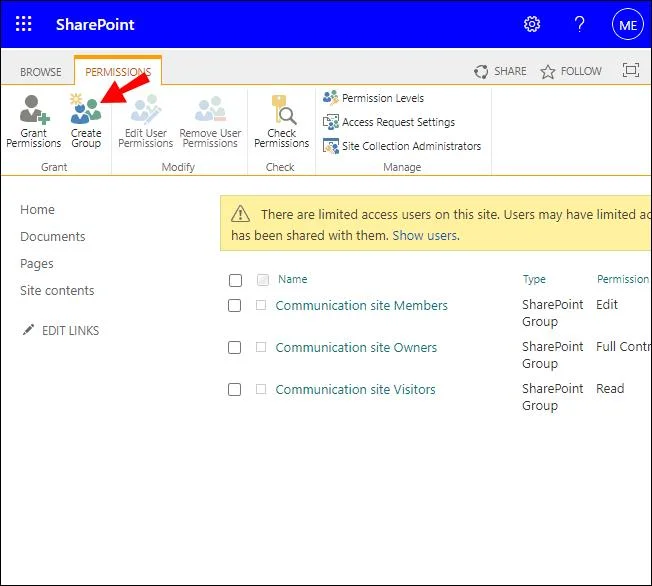
Task: Tick the select-all checkbox in header row
Action: point(235,280)
